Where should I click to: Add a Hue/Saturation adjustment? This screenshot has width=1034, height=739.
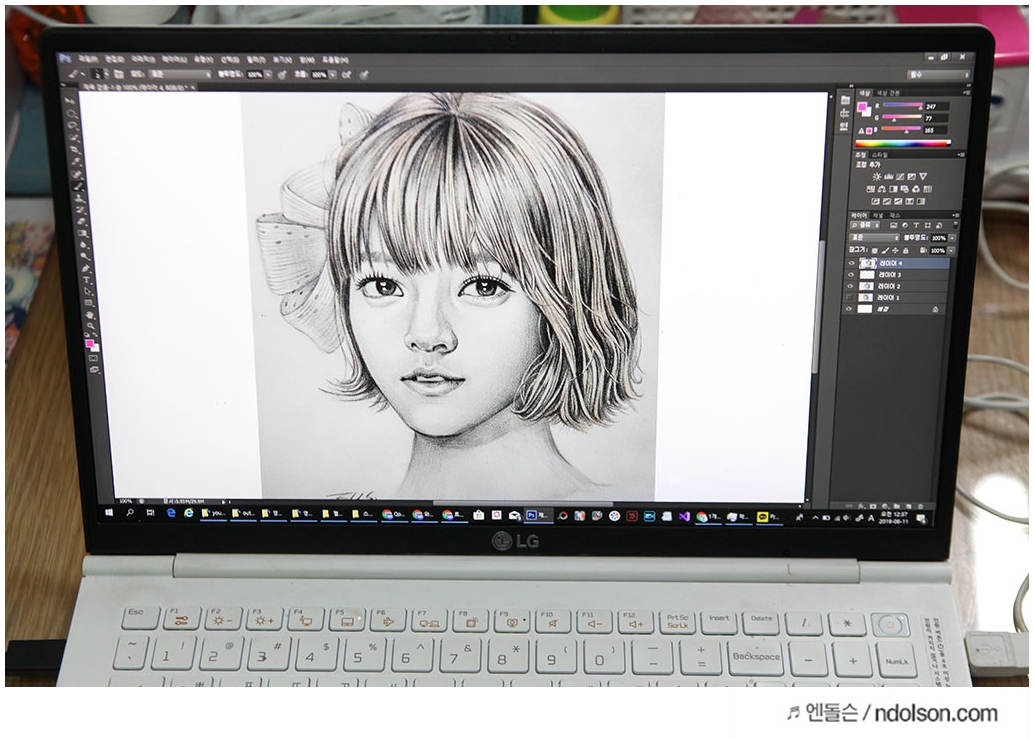tap(870, 189)
